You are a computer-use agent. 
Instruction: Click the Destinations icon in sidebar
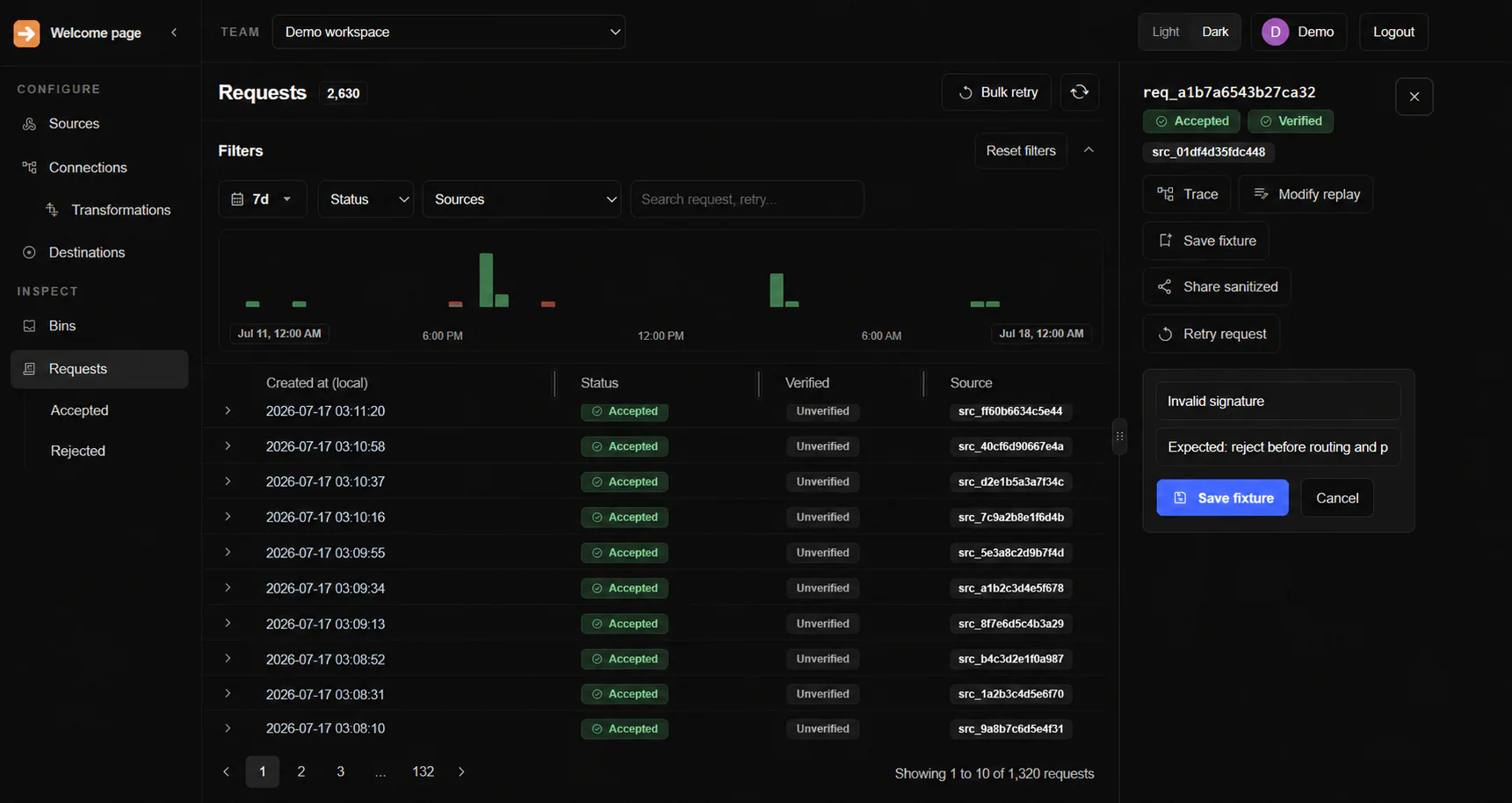point(30,252)
